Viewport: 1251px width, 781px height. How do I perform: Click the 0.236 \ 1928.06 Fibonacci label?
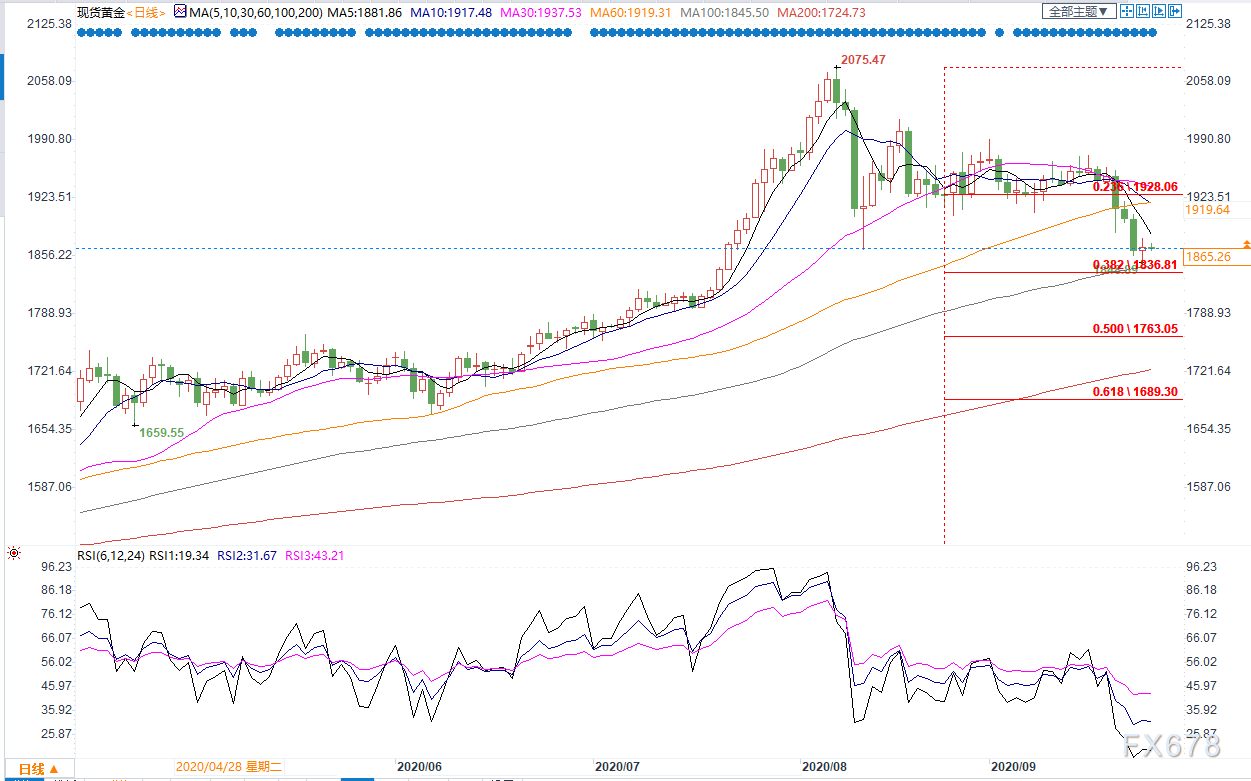(1135, 186)
